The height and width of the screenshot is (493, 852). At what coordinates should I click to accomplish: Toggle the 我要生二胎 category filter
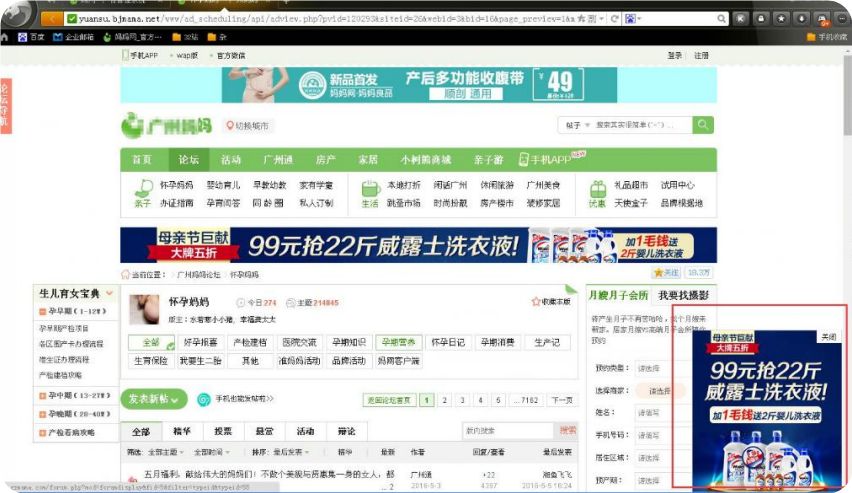(x=201, y=361)
